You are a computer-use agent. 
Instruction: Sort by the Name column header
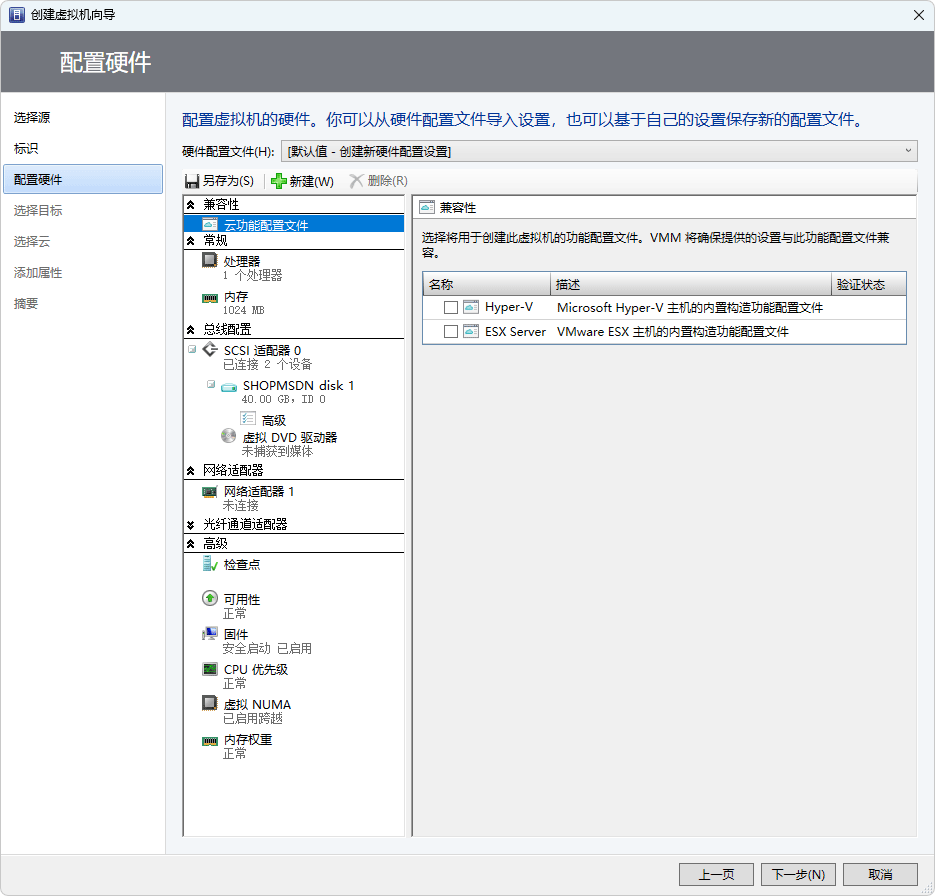(x=486, y=285)
